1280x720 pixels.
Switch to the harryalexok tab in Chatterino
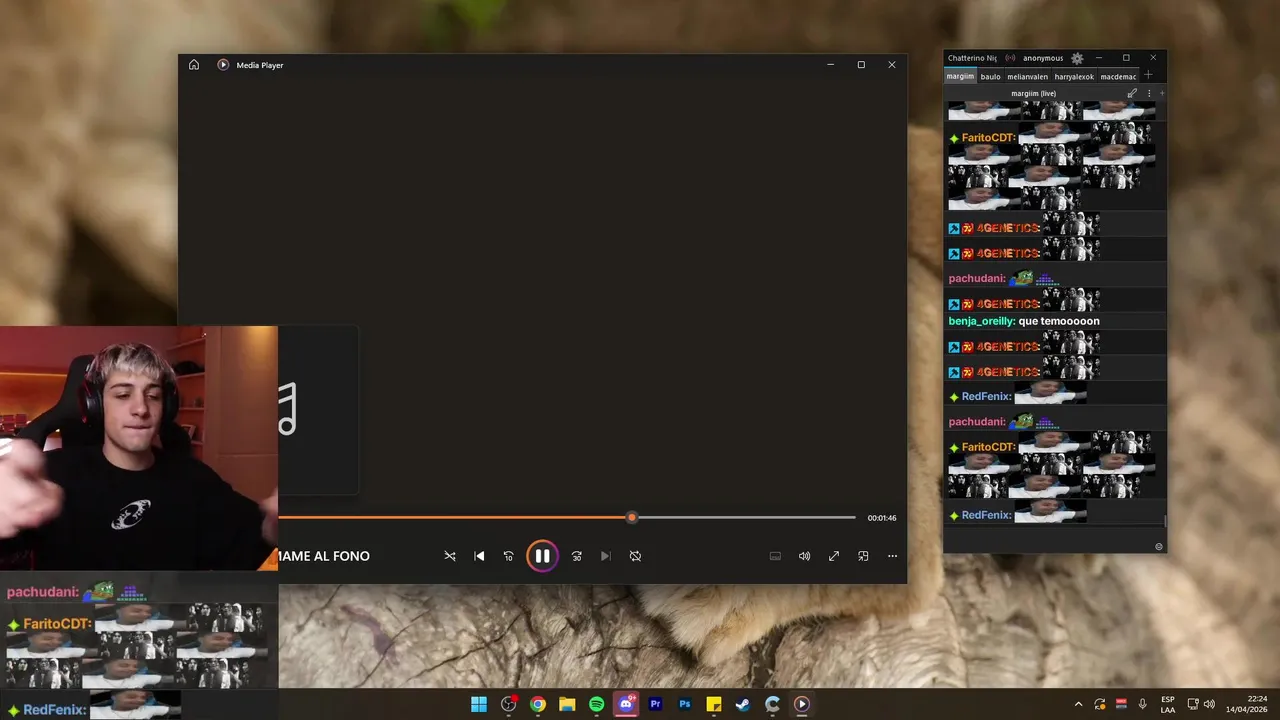[x=1074, y=76]
